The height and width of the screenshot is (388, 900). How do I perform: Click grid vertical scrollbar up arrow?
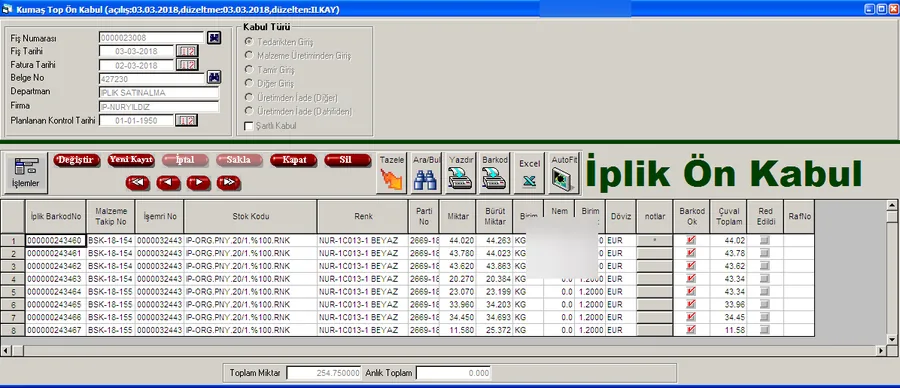click(x=892, y=205)
